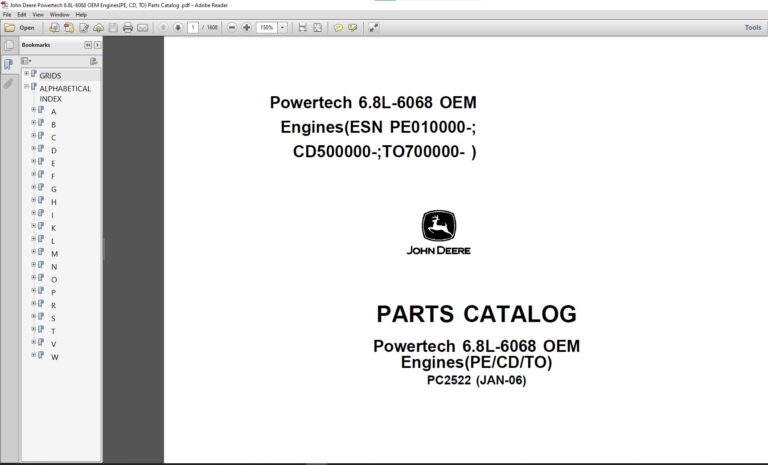Open the Tools pane

[753, 28]
